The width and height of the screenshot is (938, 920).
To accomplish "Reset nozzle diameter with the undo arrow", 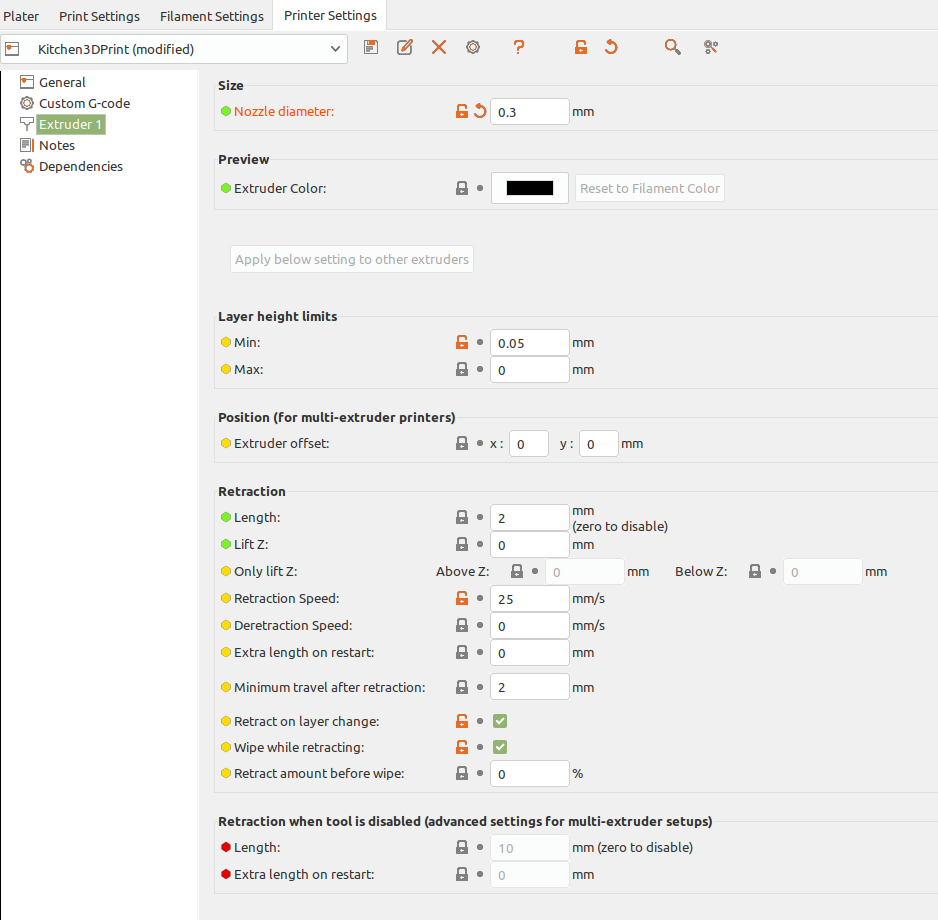I will point(480,111).
